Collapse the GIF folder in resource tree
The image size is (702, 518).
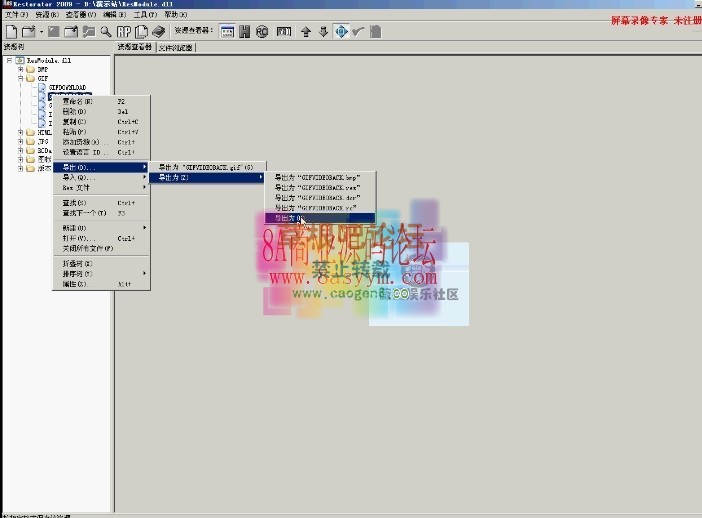(20, 77)
